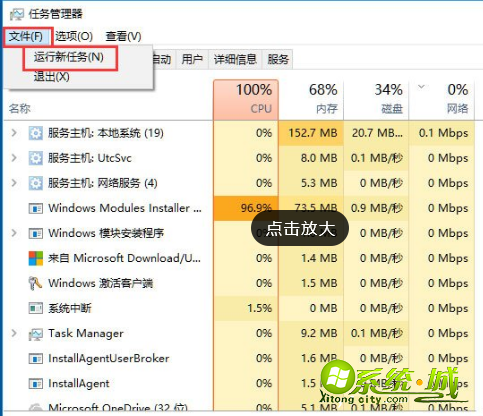Sort by the 磁盘 column header
Image resolution: width=483 pixels, height=416 pixels.
(376, 99)
